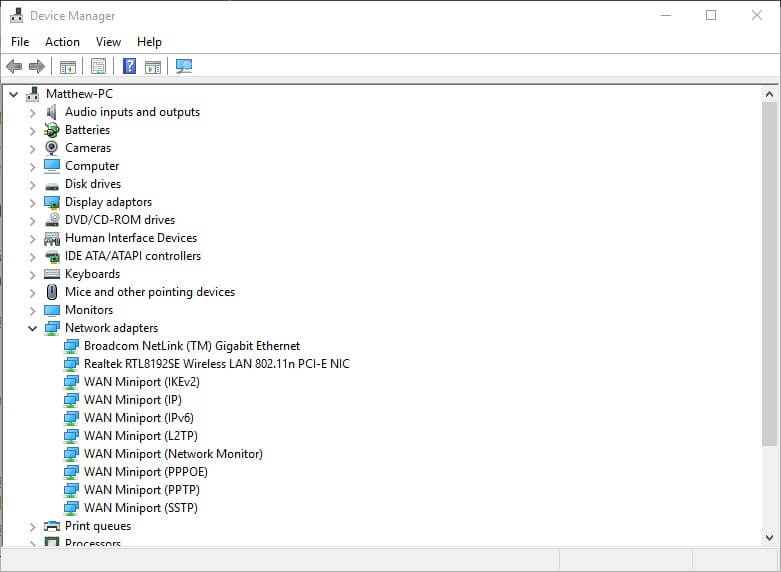Click the Matthew-PC label
Image resolution: width=781 pixels, height=572 pixels.
pos(79,94)
